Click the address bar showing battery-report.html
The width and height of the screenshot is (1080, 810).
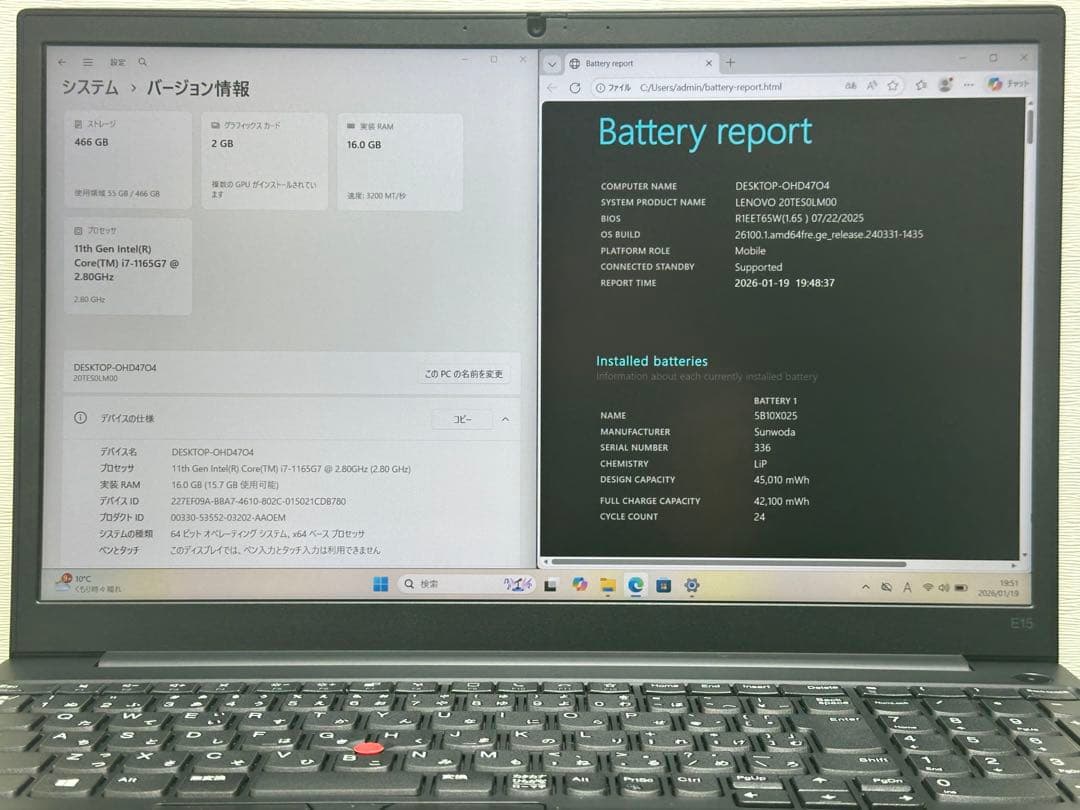tap(700, 86)
